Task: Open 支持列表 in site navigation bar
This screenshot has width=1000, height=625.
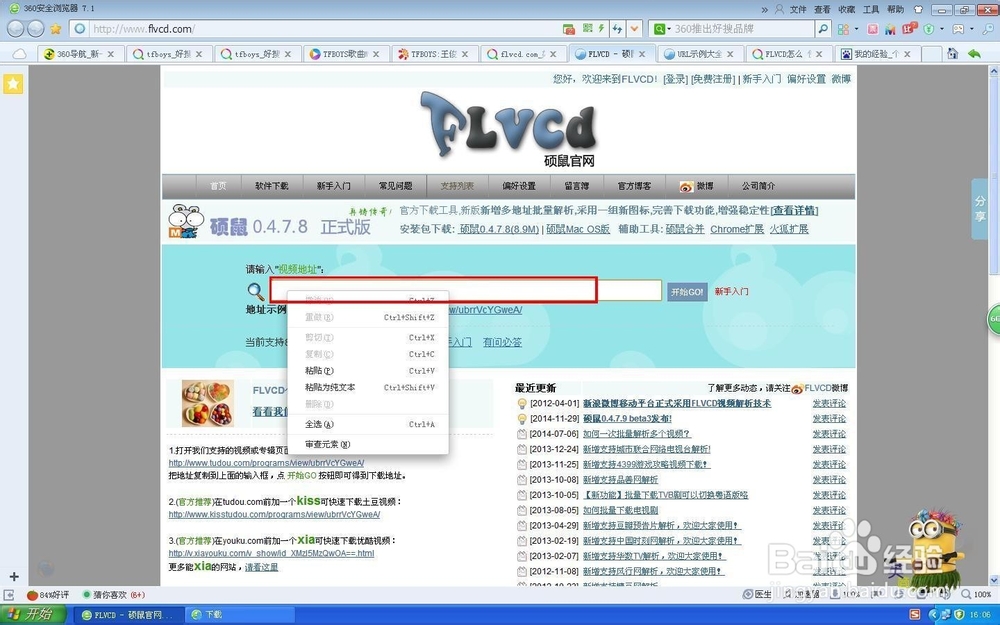Action: click(x=457, y=186)
